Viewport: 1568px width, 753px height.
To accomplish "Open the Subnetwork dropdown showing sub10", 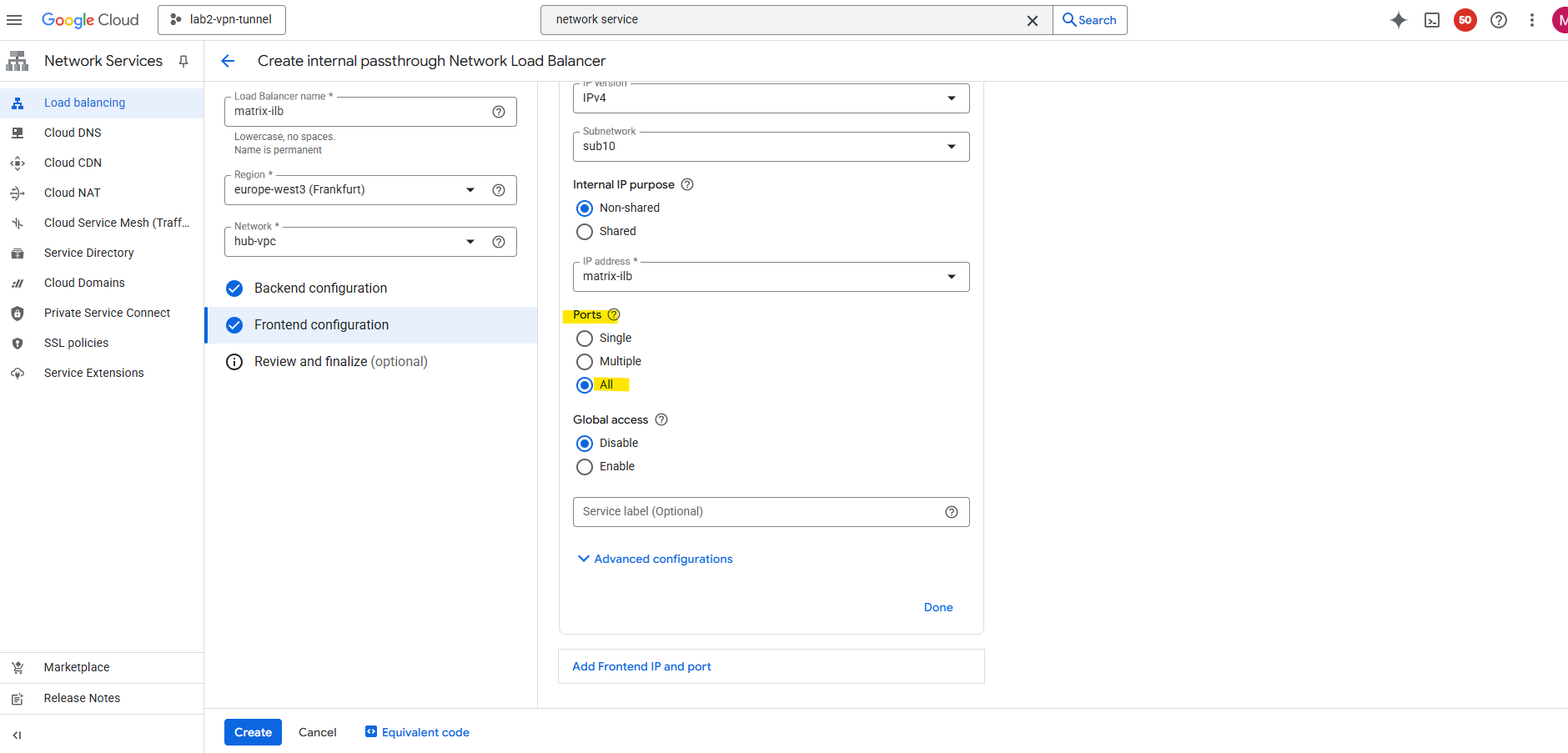I will (771, 147).
